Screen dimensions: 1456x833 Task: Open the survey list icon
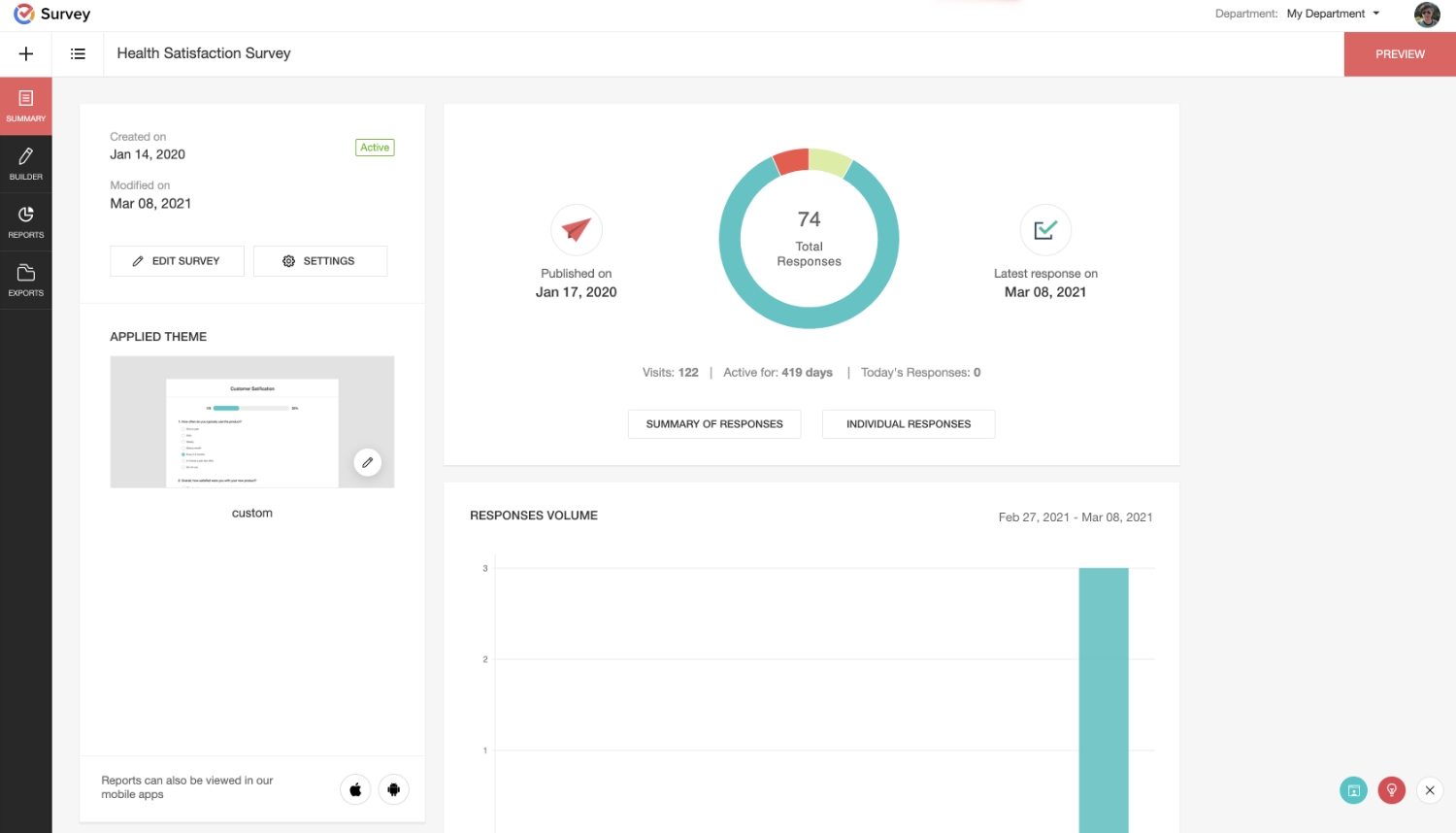pos(79,54)
